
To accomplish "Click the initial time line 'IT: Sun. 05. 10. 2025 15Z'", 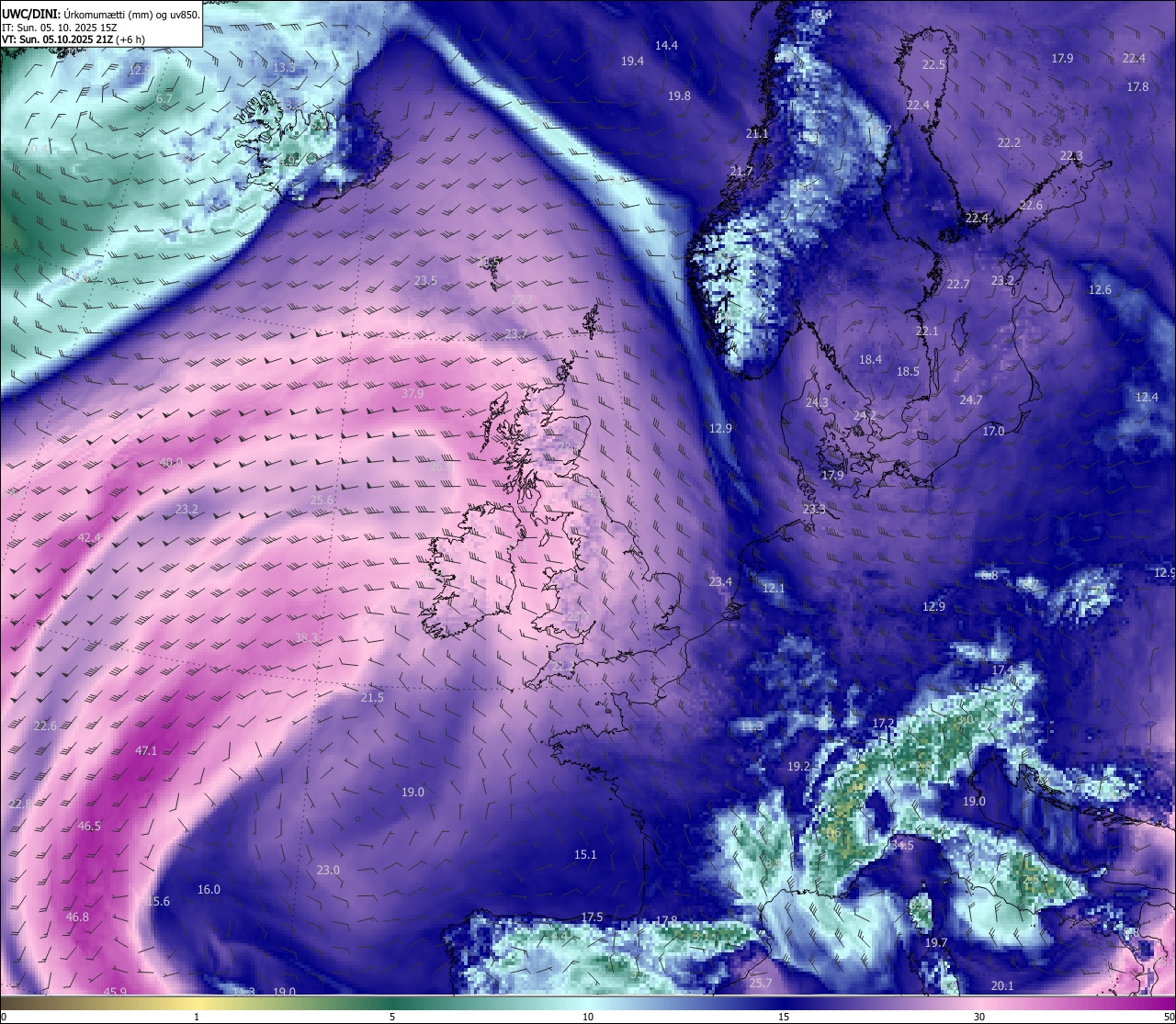I will point(60,28).
